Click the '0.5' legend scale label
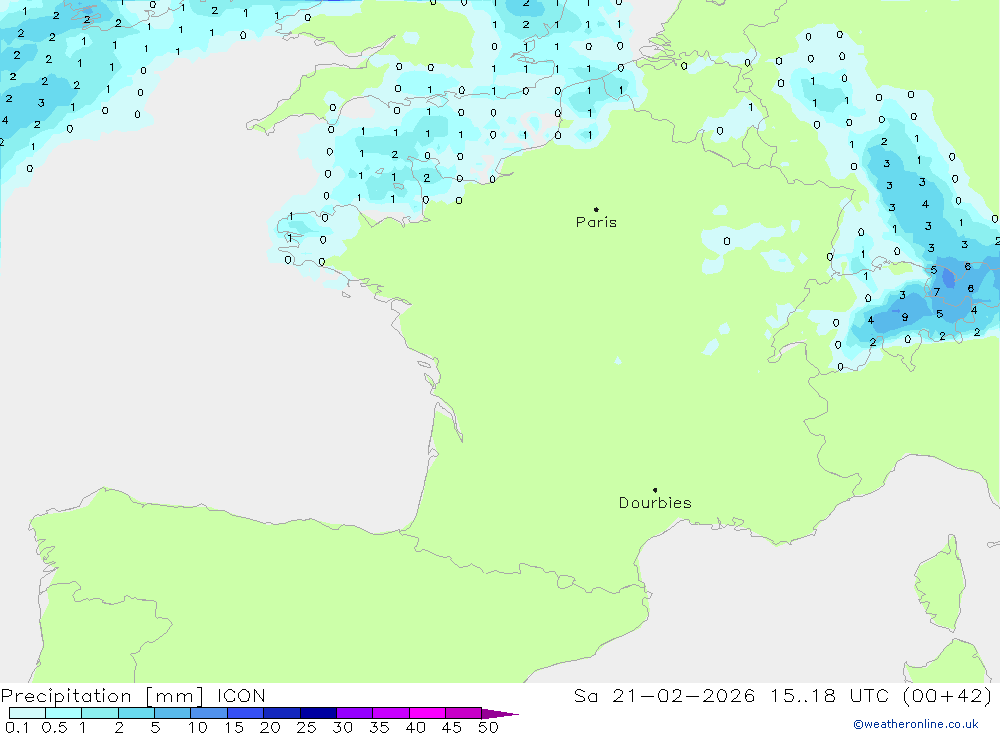This screenshot has height=733, width=1000. (x=54, y=727)
